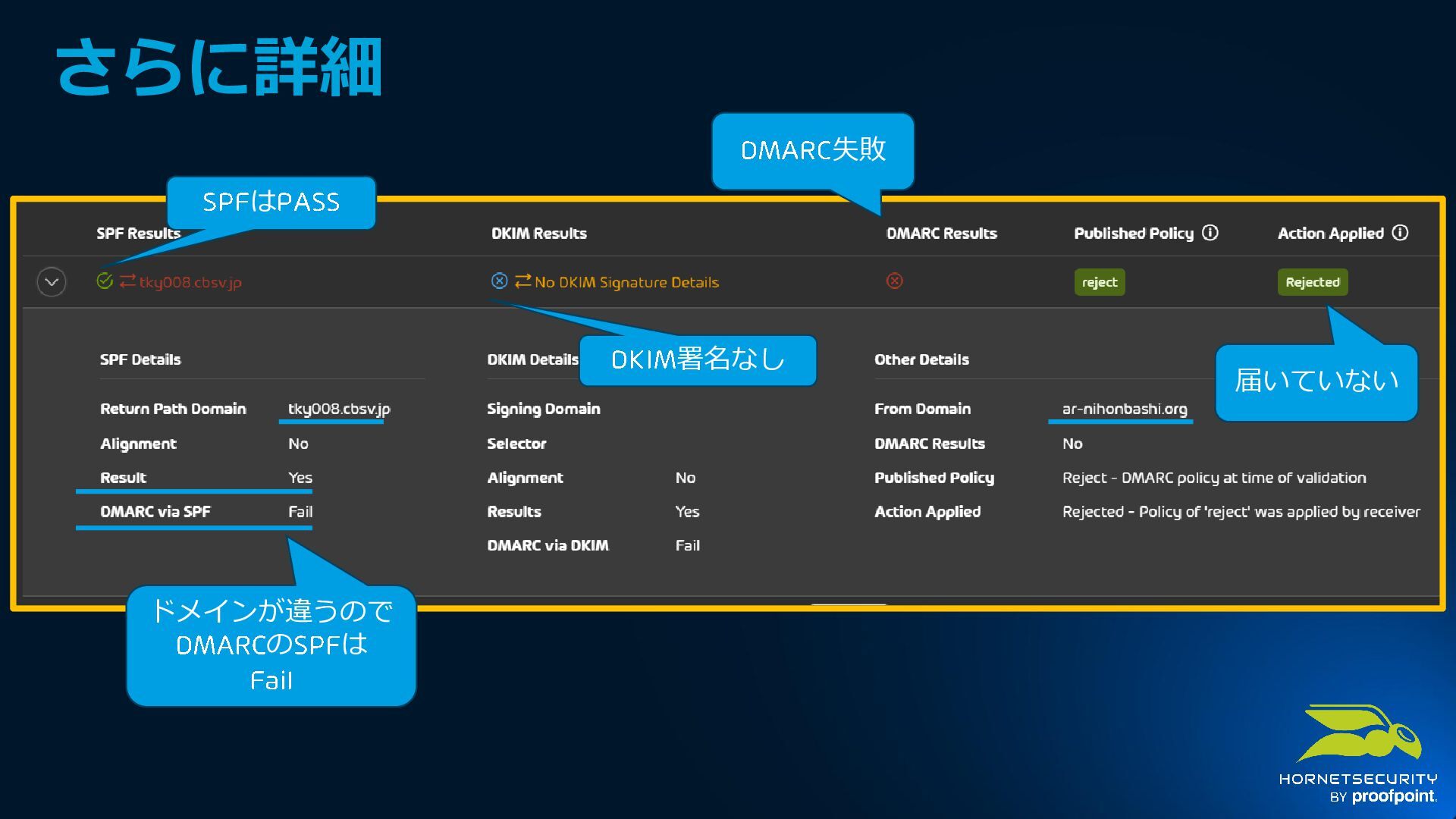
Task: Select the Return Path Domain value tky008.cbsv.jp
Action: [339, 409]
